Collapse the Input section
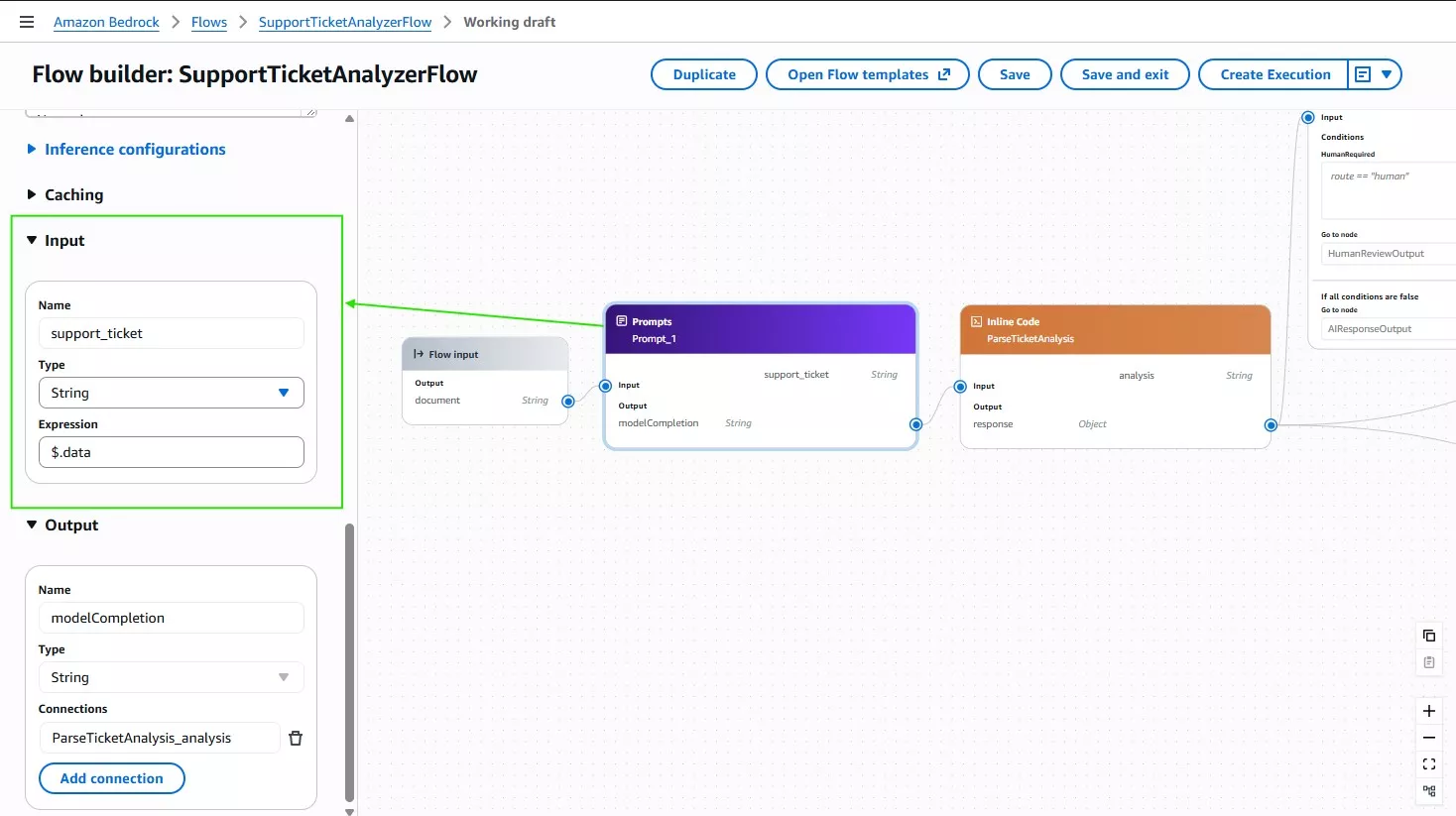The height and width of the screenshot is (816, 1456). [56, 241]
